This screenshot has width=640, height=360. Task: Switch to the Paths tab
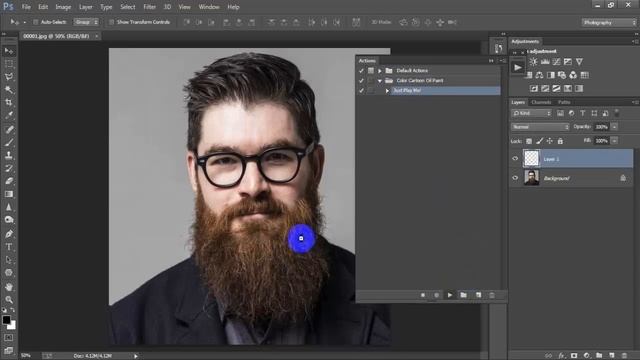(x=564, y=102)
